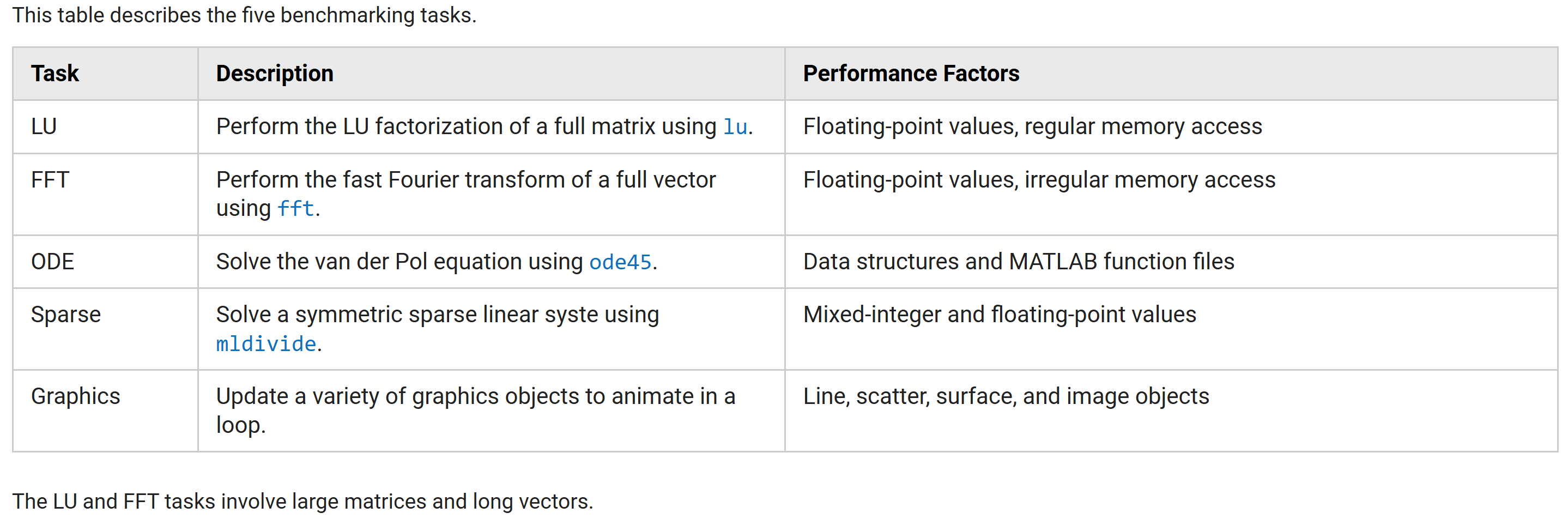Viewport: 1568px width, 519px height.
Task: Click the Task column header
Action: click(x=55, y=74)
